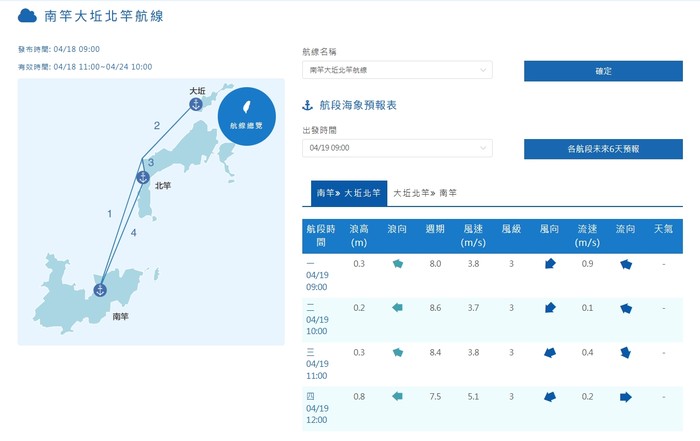Click the Dabán port anchor icon

(x=196, y=104)
